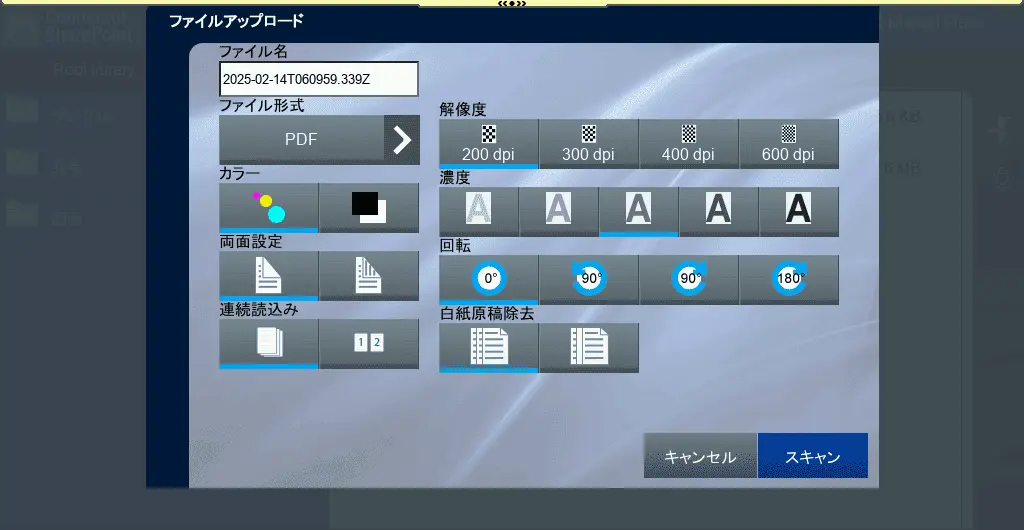This screenshot has width=1024, height=530.
Task: Set resolution to 300 dpi
Action: [x=589, y=143]
